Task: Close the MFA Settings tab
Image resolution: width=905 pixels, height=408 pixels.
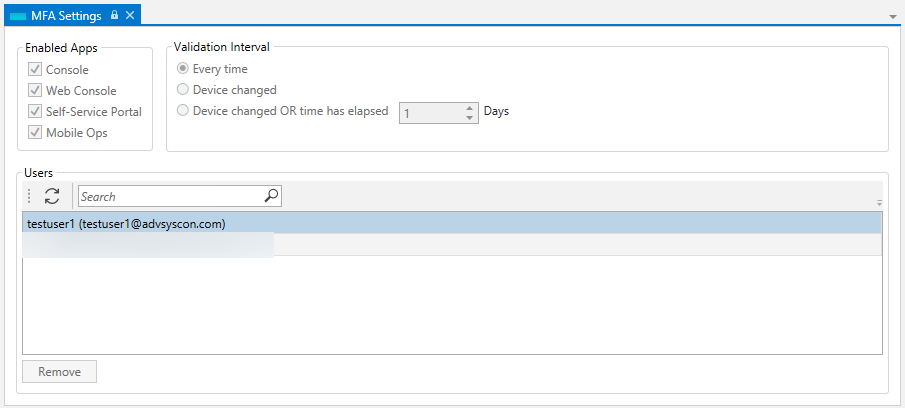Action: [130, 16]
